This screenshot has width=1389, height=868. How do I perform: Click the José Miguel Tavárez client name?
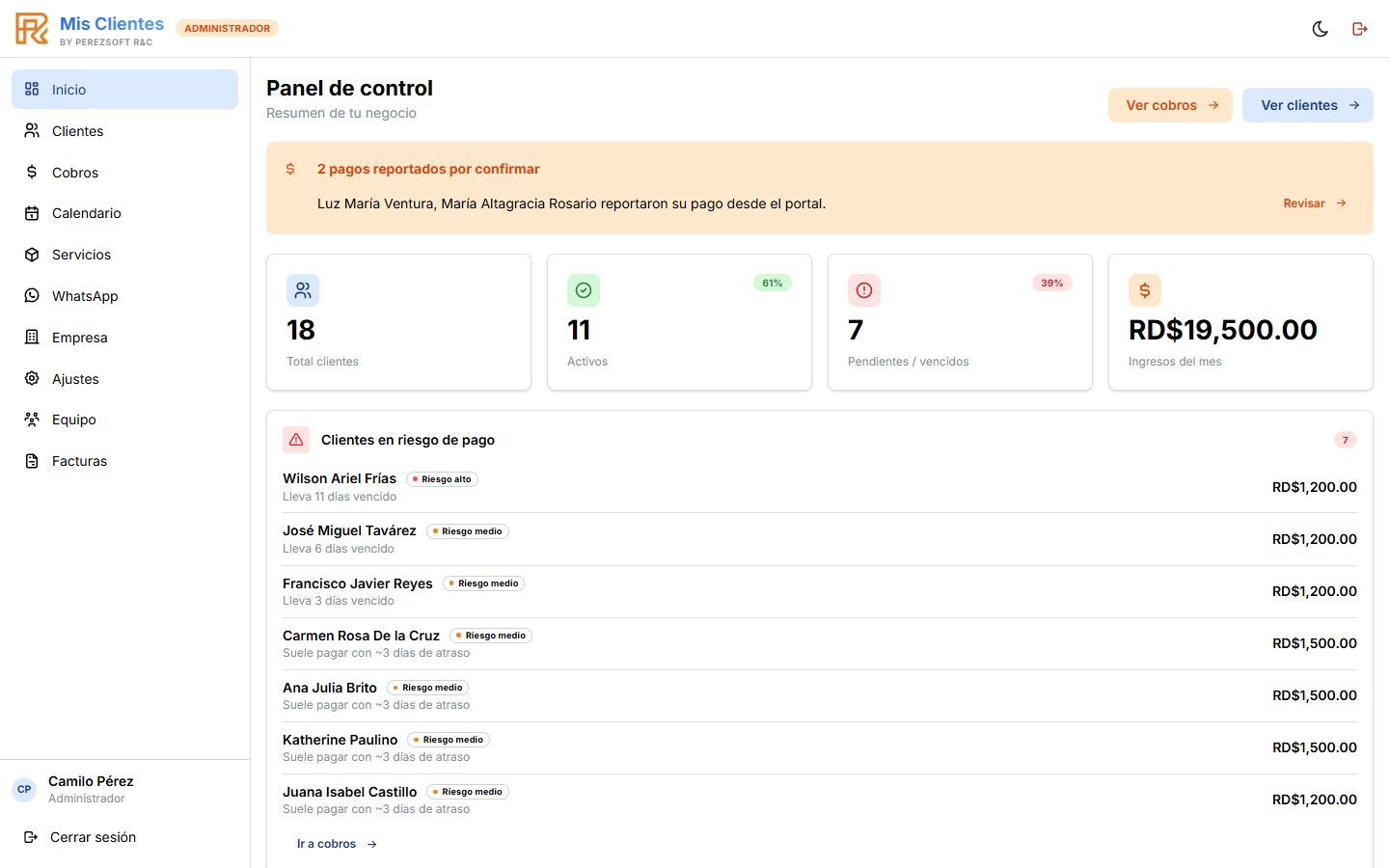[x=349, y=530]
